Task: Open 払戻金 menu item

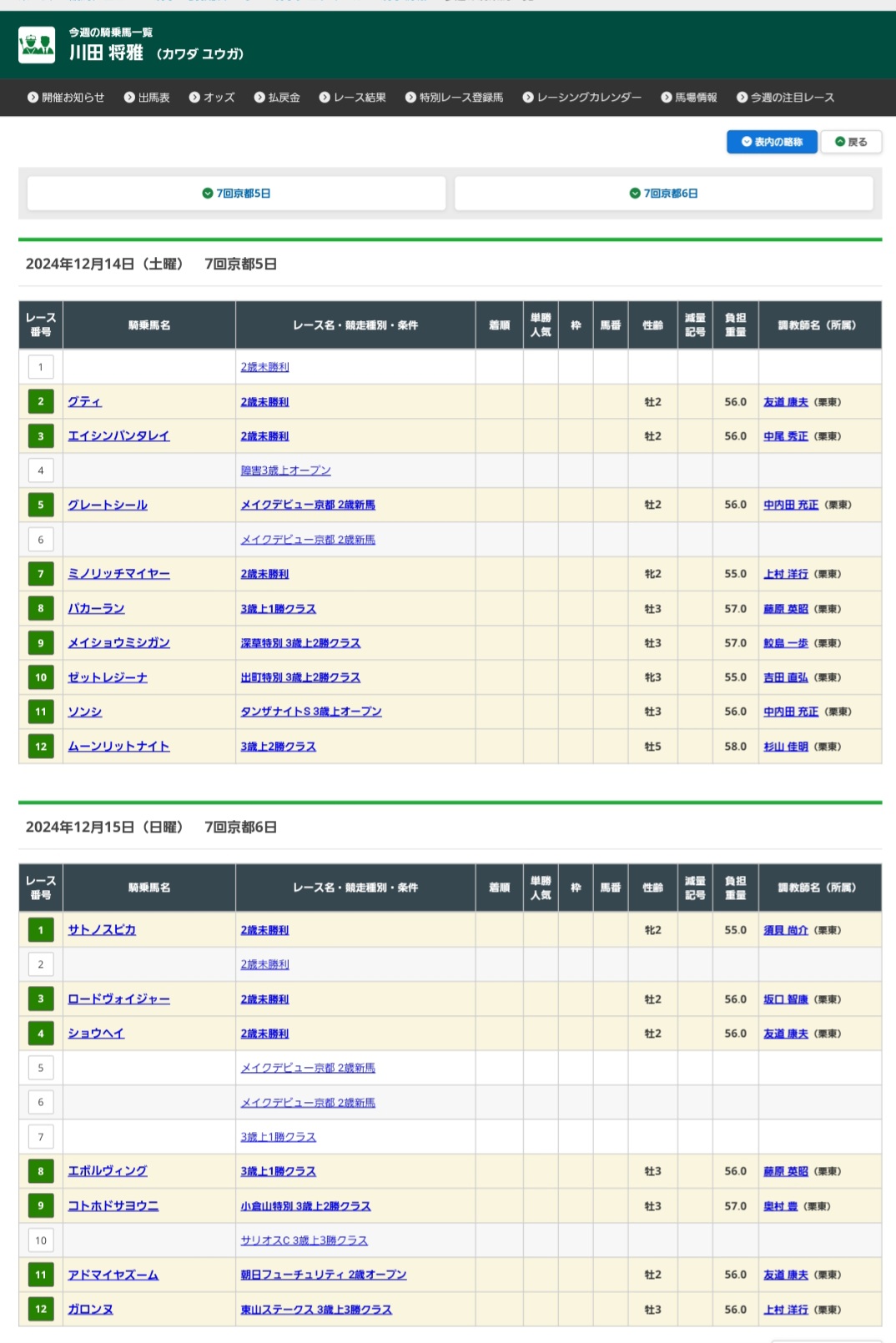Action: click(277, 98)
